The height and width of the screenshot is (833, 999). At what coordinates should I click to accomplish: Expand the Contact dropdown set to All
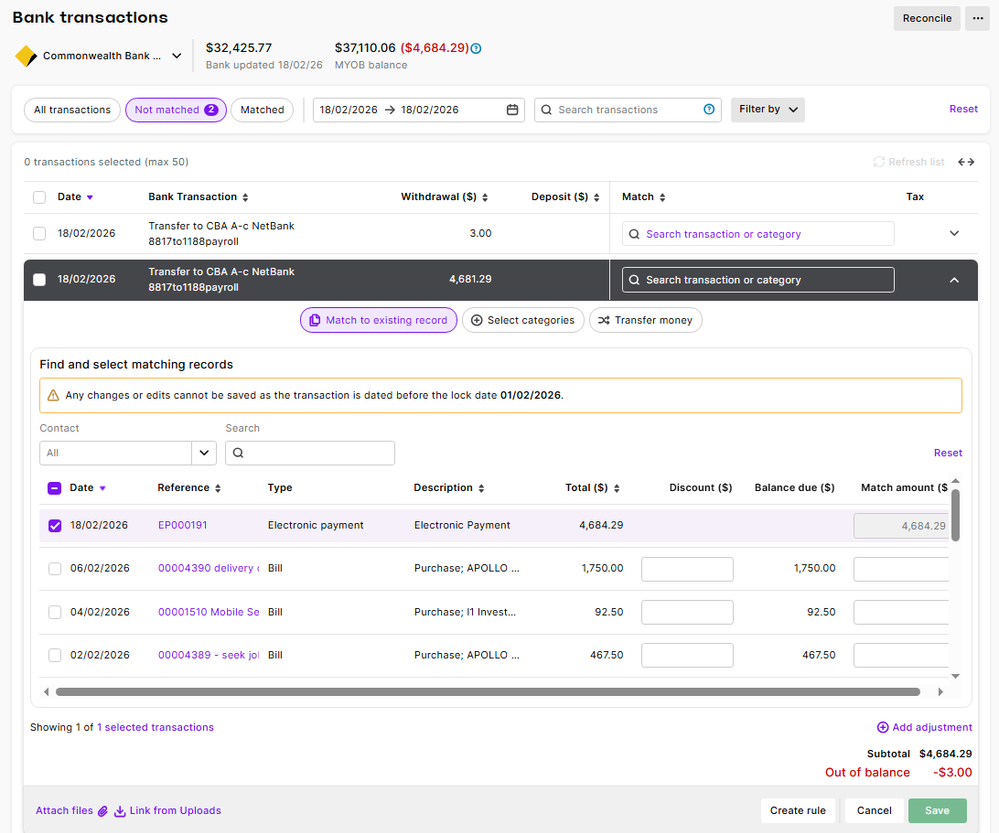(205, 453)
